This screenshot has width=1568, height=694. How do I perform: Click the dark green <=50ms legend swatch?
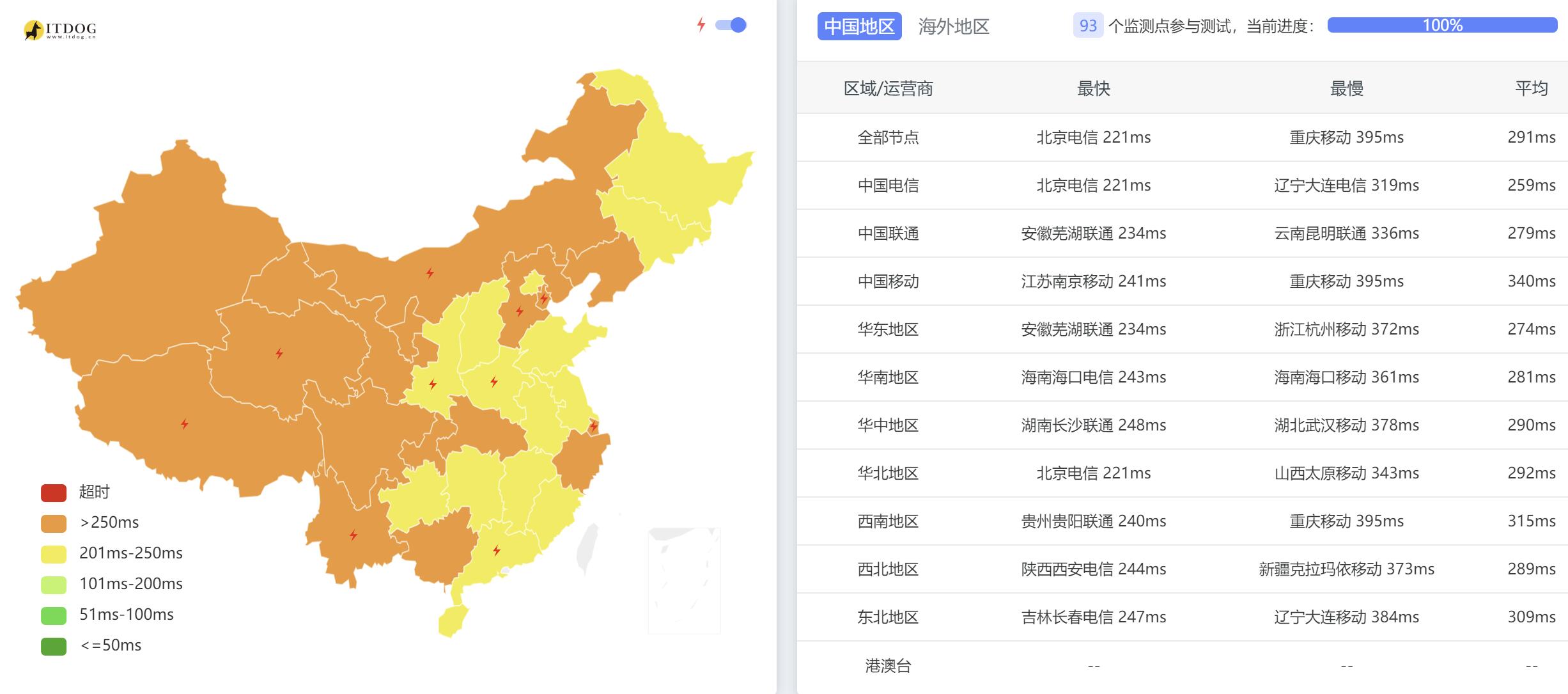pyautogui.click(x=54, y=646)
